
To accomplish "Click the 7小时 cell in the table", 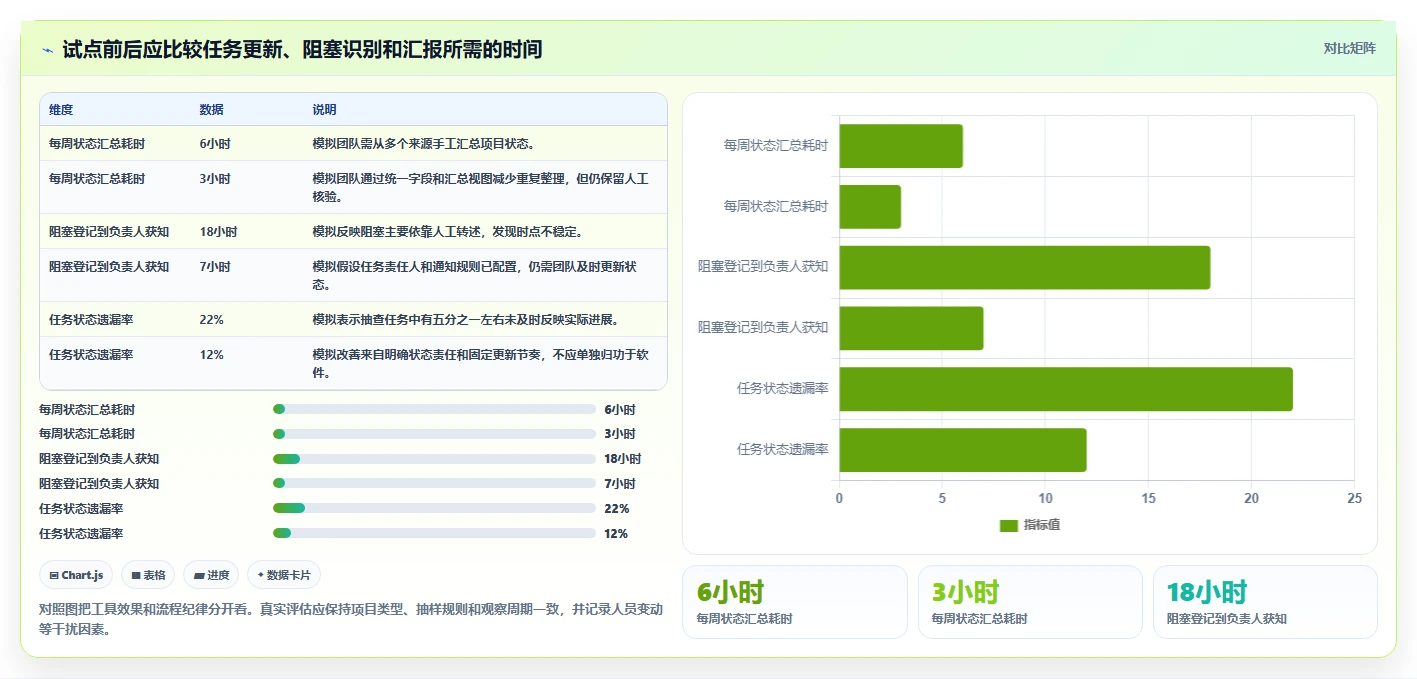I will pos(215,267).
